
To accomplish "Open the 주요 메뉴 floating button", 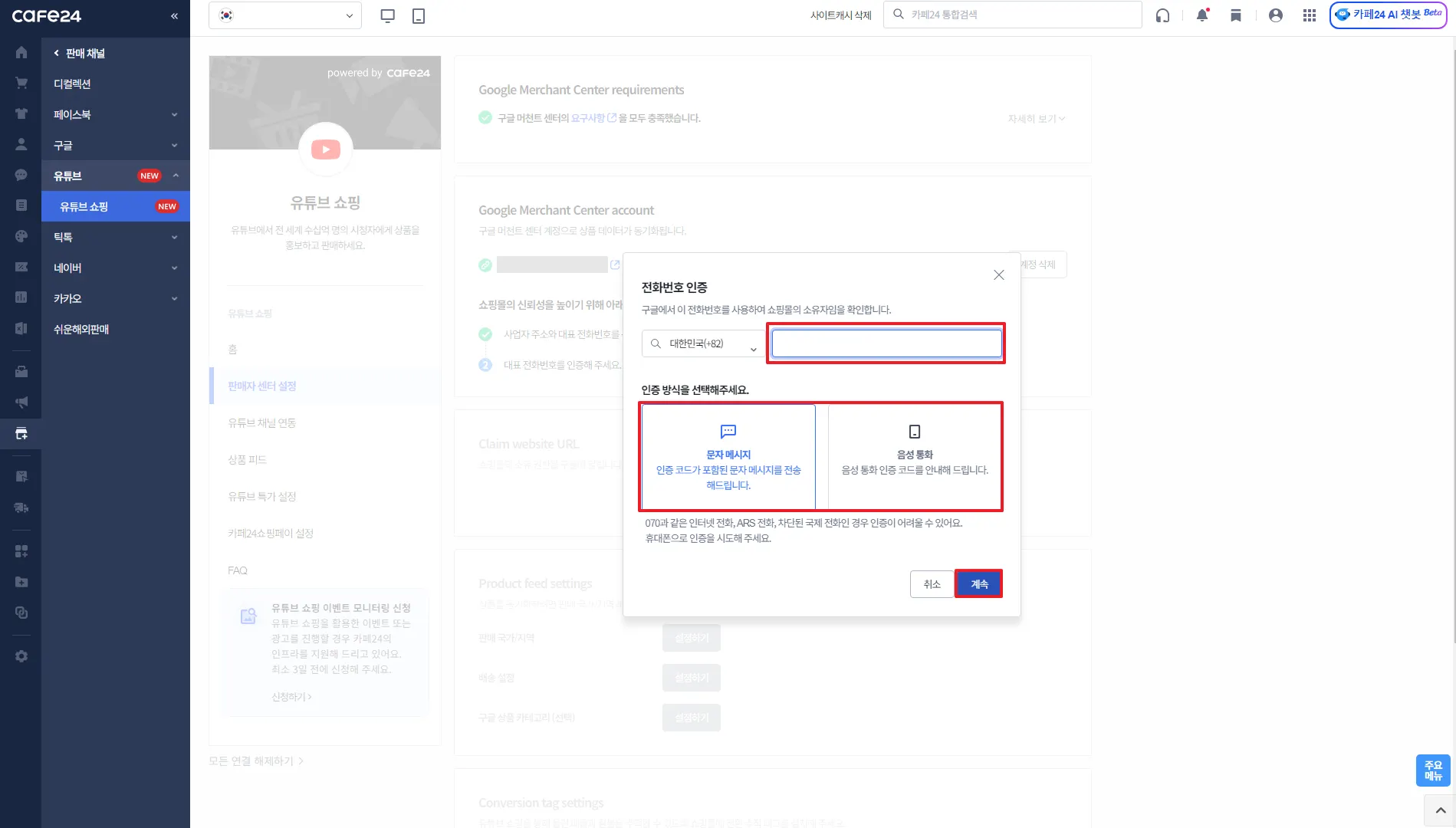I will tap(1433, 770).
